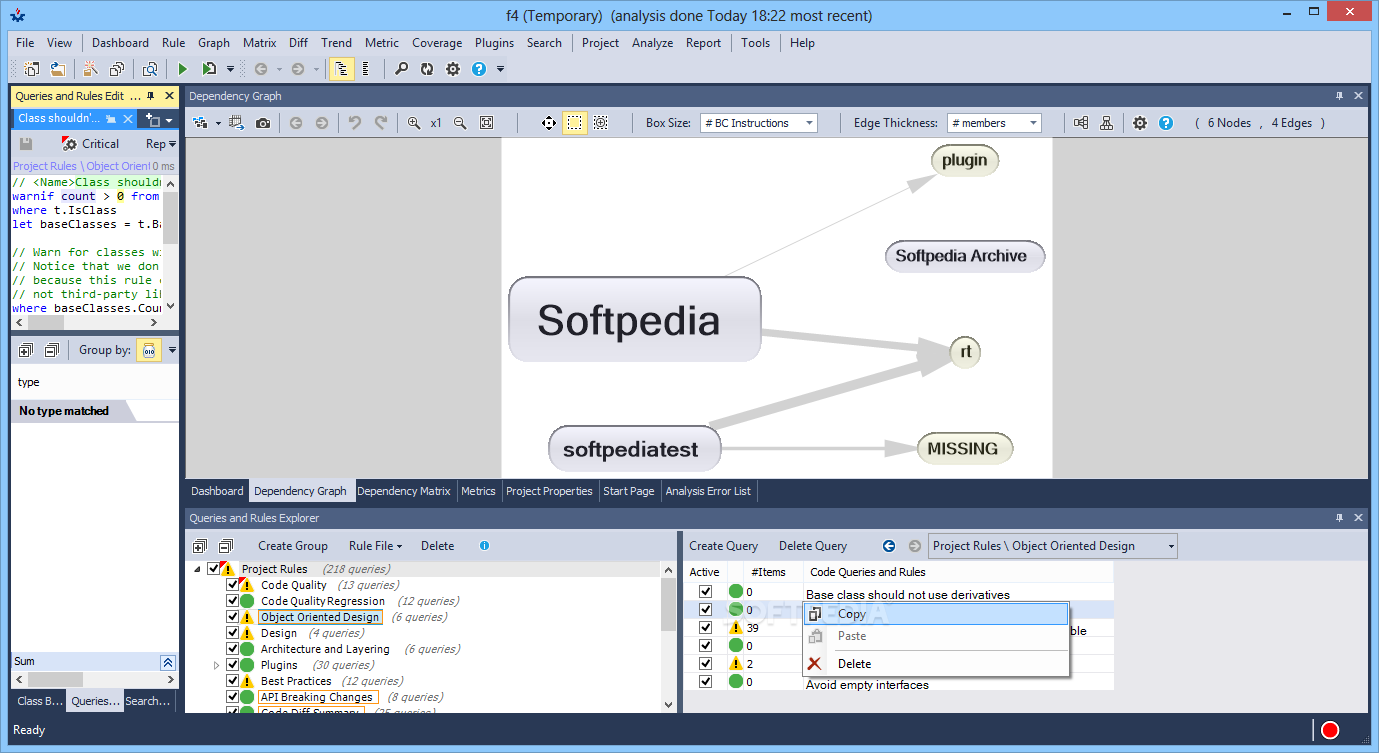The width and height of the screenshot is (1379, 753).
Task: Choose Copy from the context menu
Action: pos(936,614)
